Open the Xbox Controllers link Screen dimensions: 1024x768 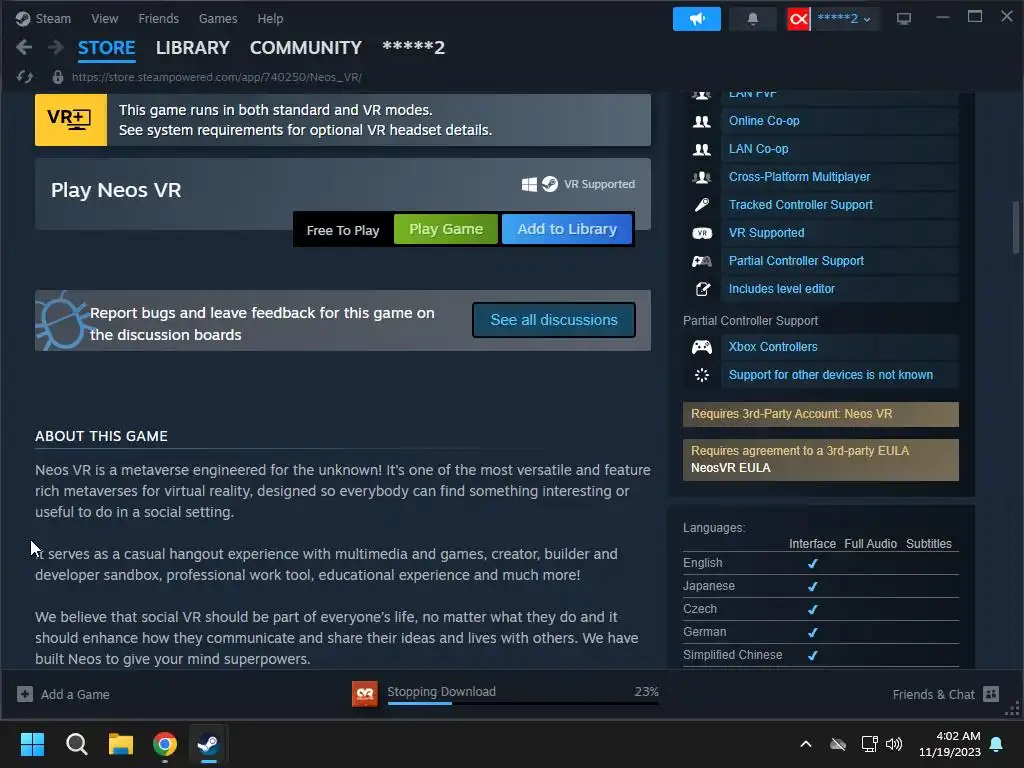click(x=773, y=347)
